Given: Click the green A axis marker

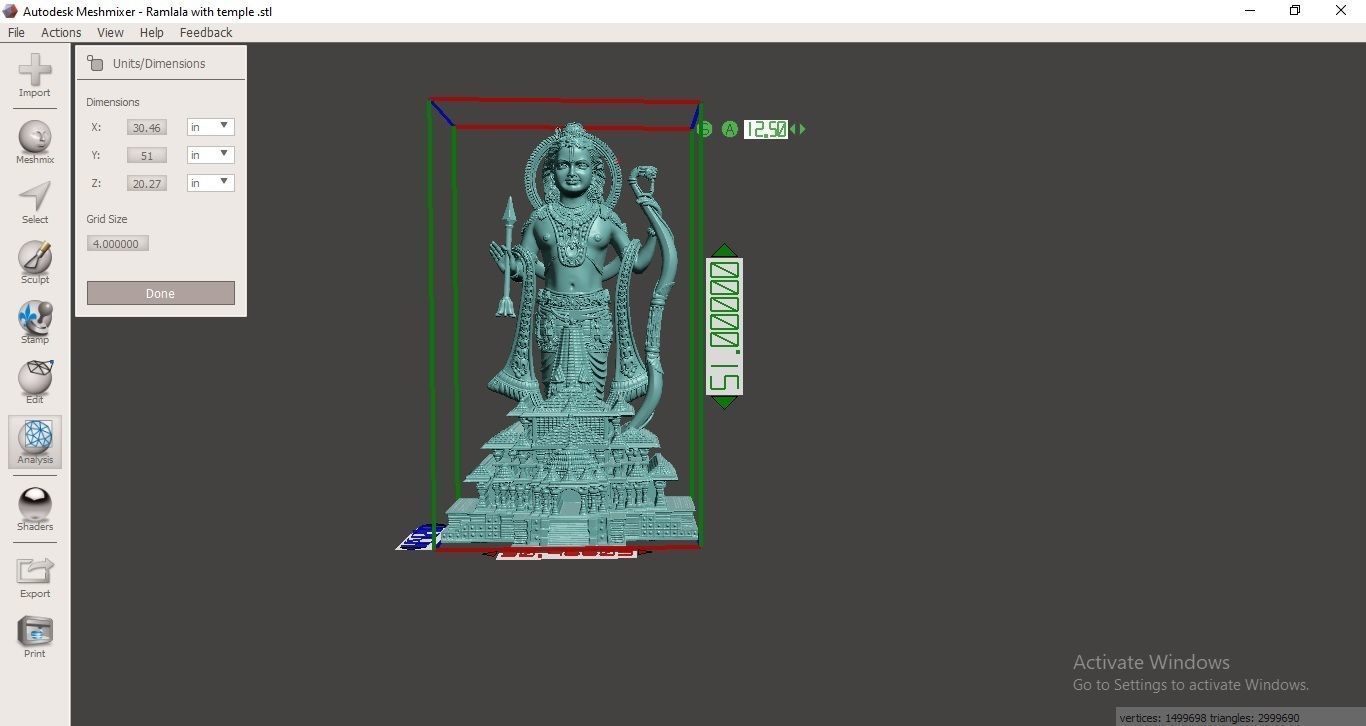Looking at the screenshot, I should point(730,129).
